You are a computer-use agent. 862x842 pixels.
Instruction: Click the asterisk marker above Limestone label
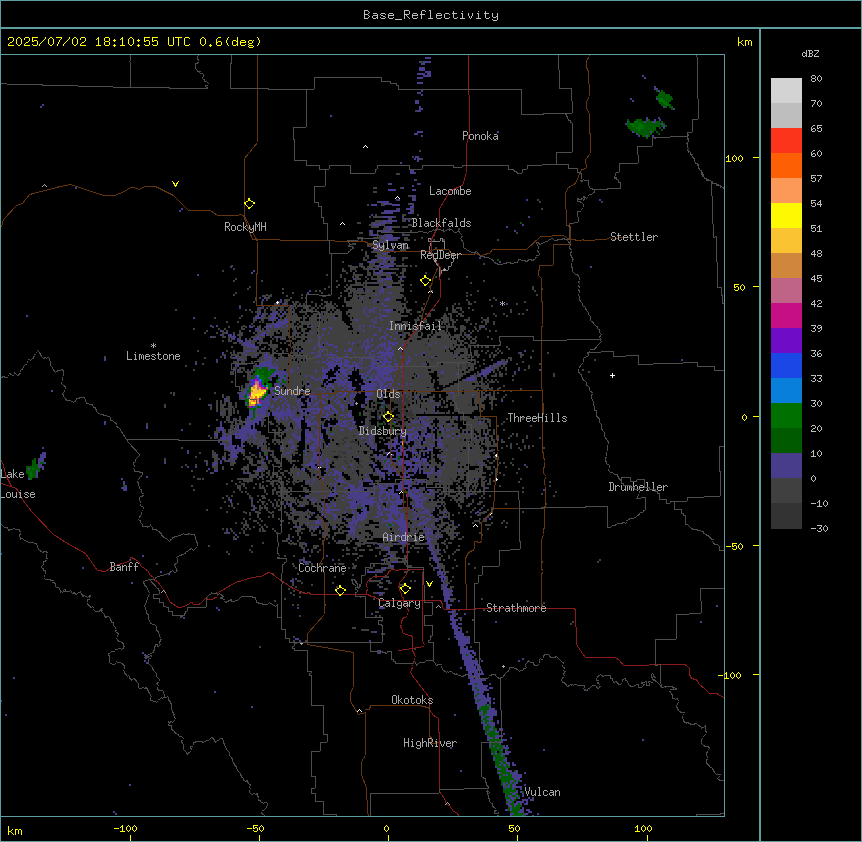153,346
